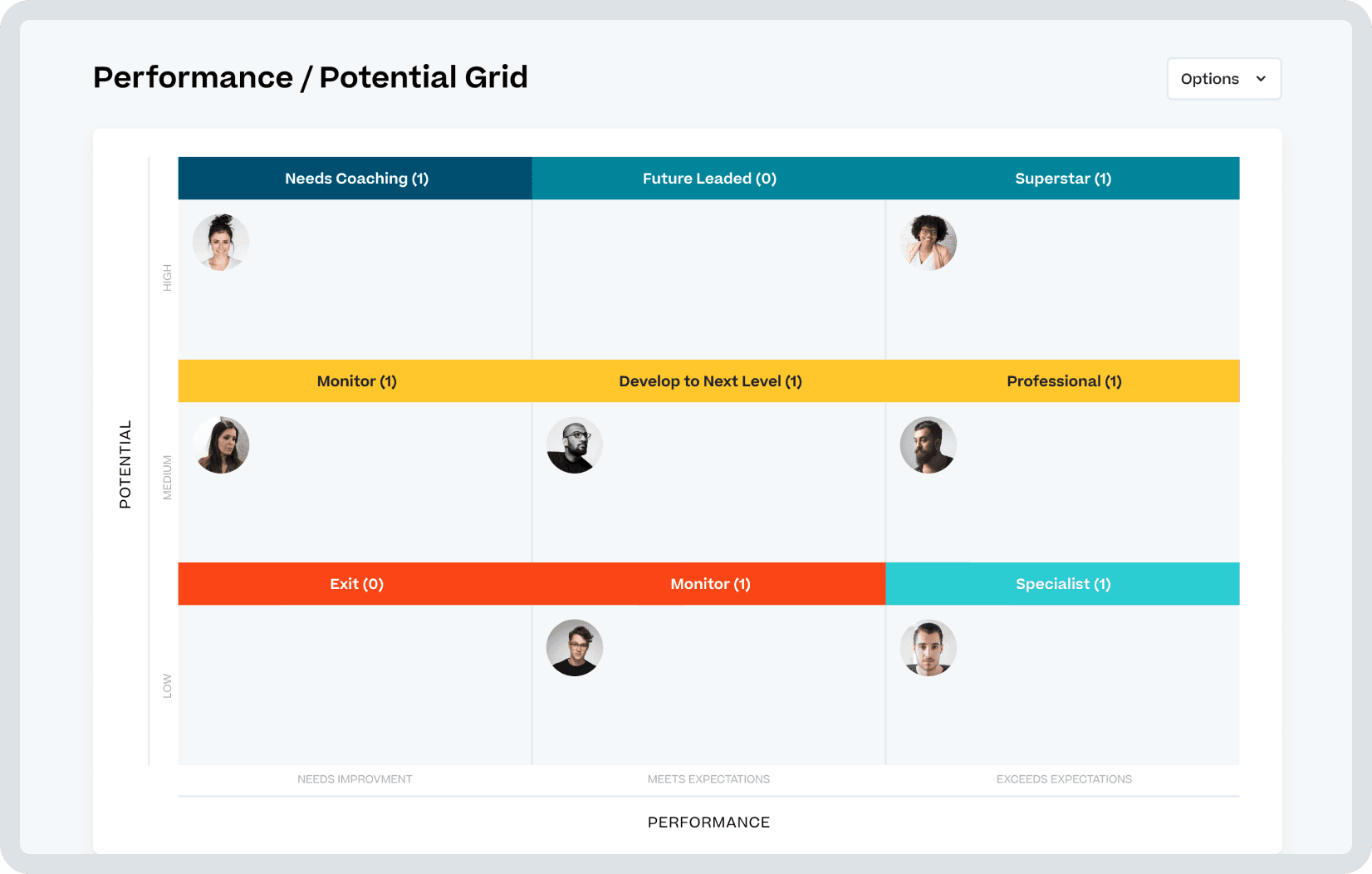Click the Exit (0) header
This screenshot has height=874, width=1372.
tap(355, 583)
